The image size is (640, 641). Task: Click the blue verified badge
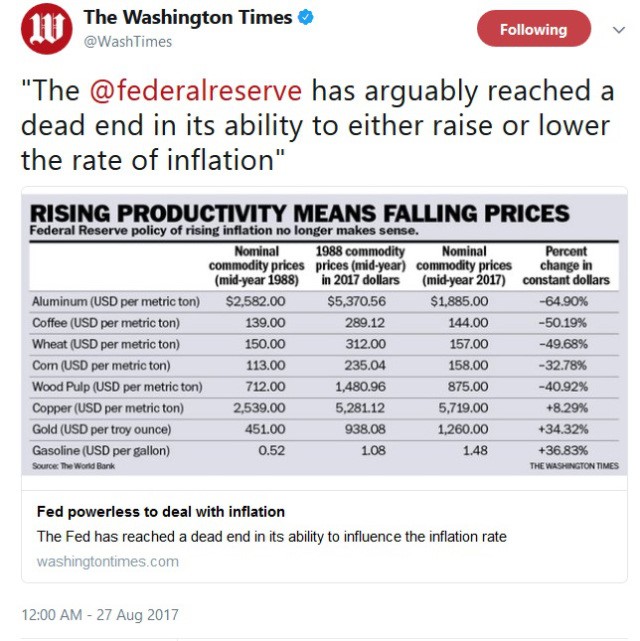click(306, 17)
